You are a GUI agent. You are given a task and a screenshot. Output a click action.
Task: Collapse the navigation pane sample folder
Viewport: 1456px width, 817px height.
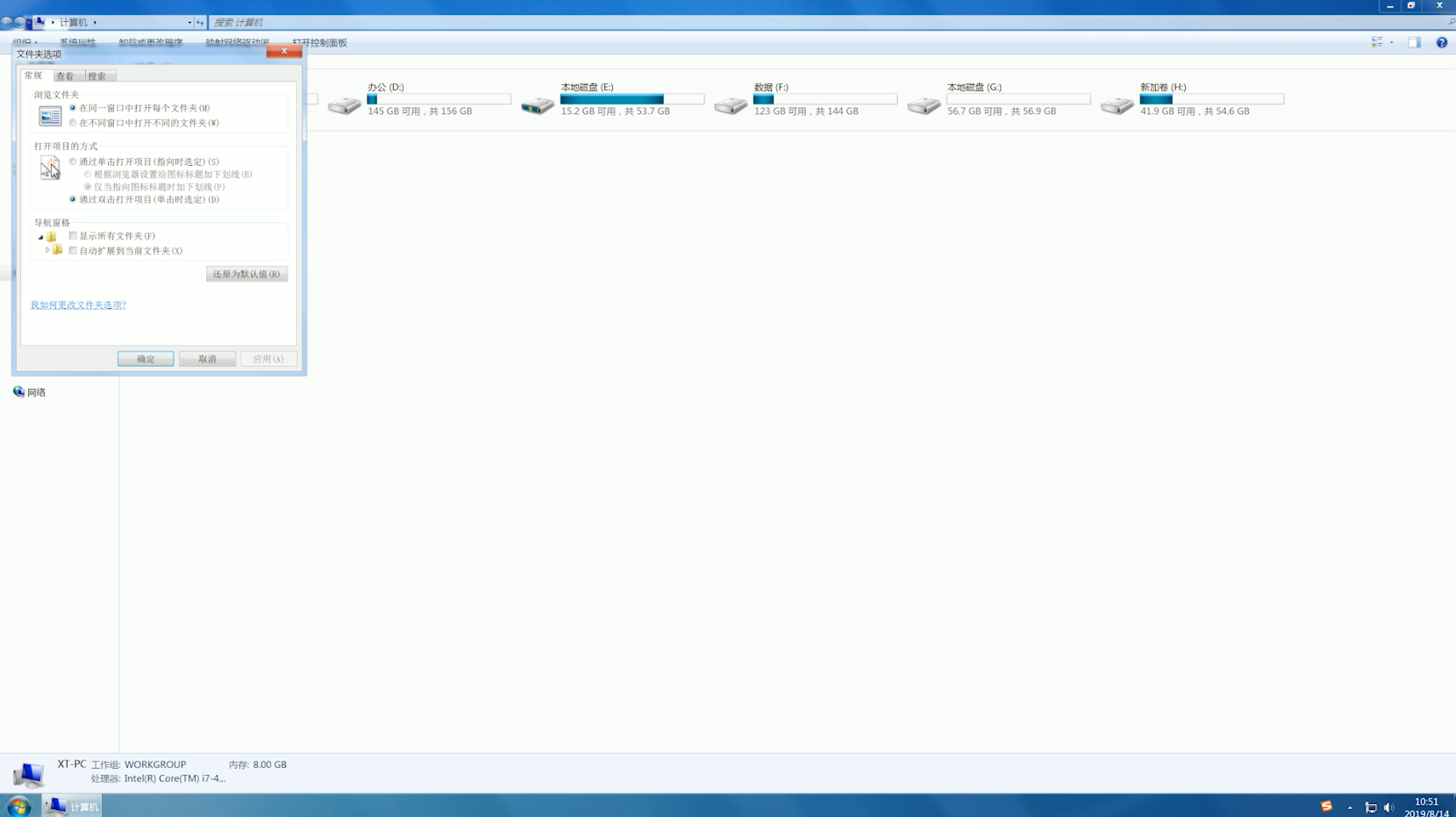coord(40,237)
